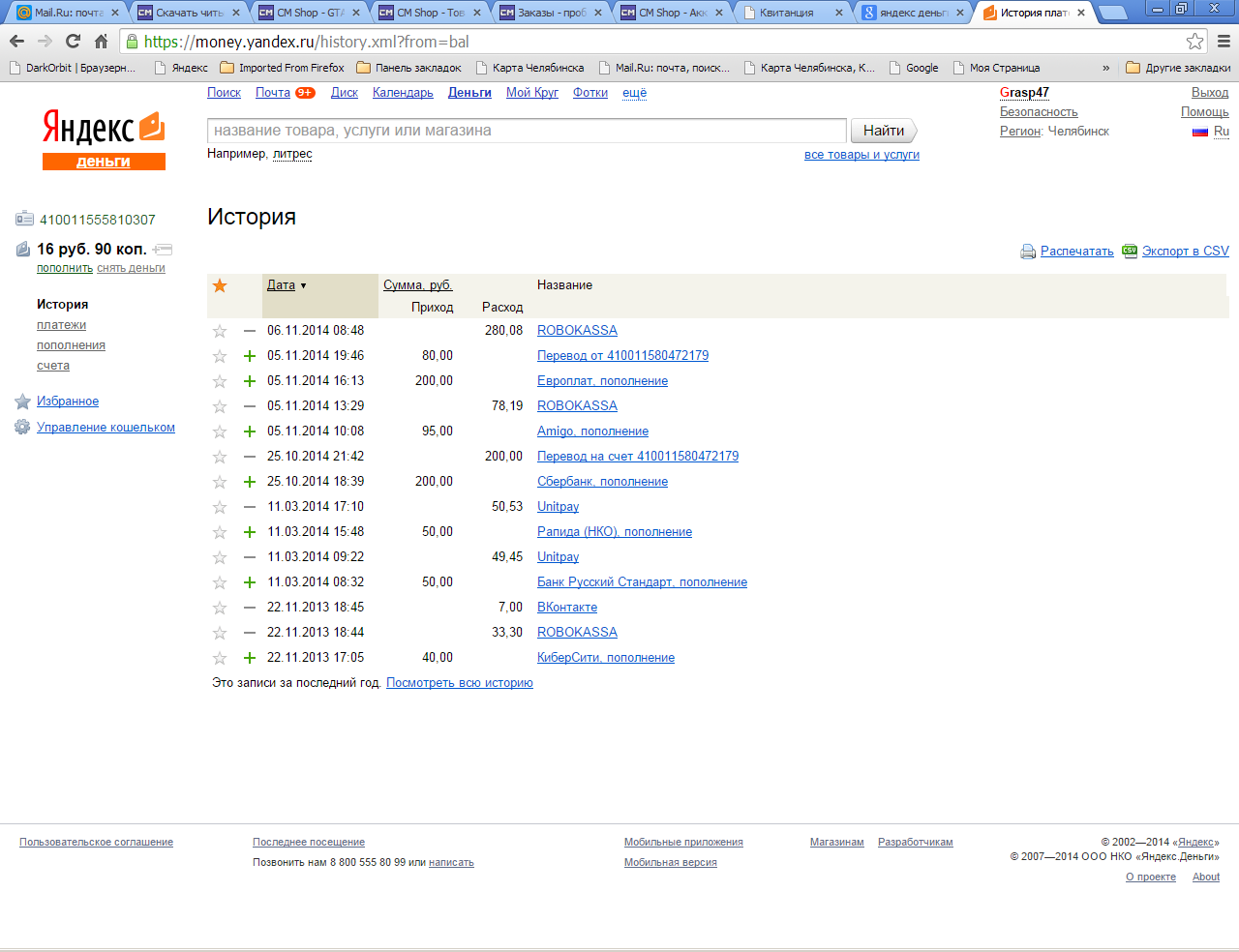
Task: Open the все товары и услуги link
Action: point(861,155)
